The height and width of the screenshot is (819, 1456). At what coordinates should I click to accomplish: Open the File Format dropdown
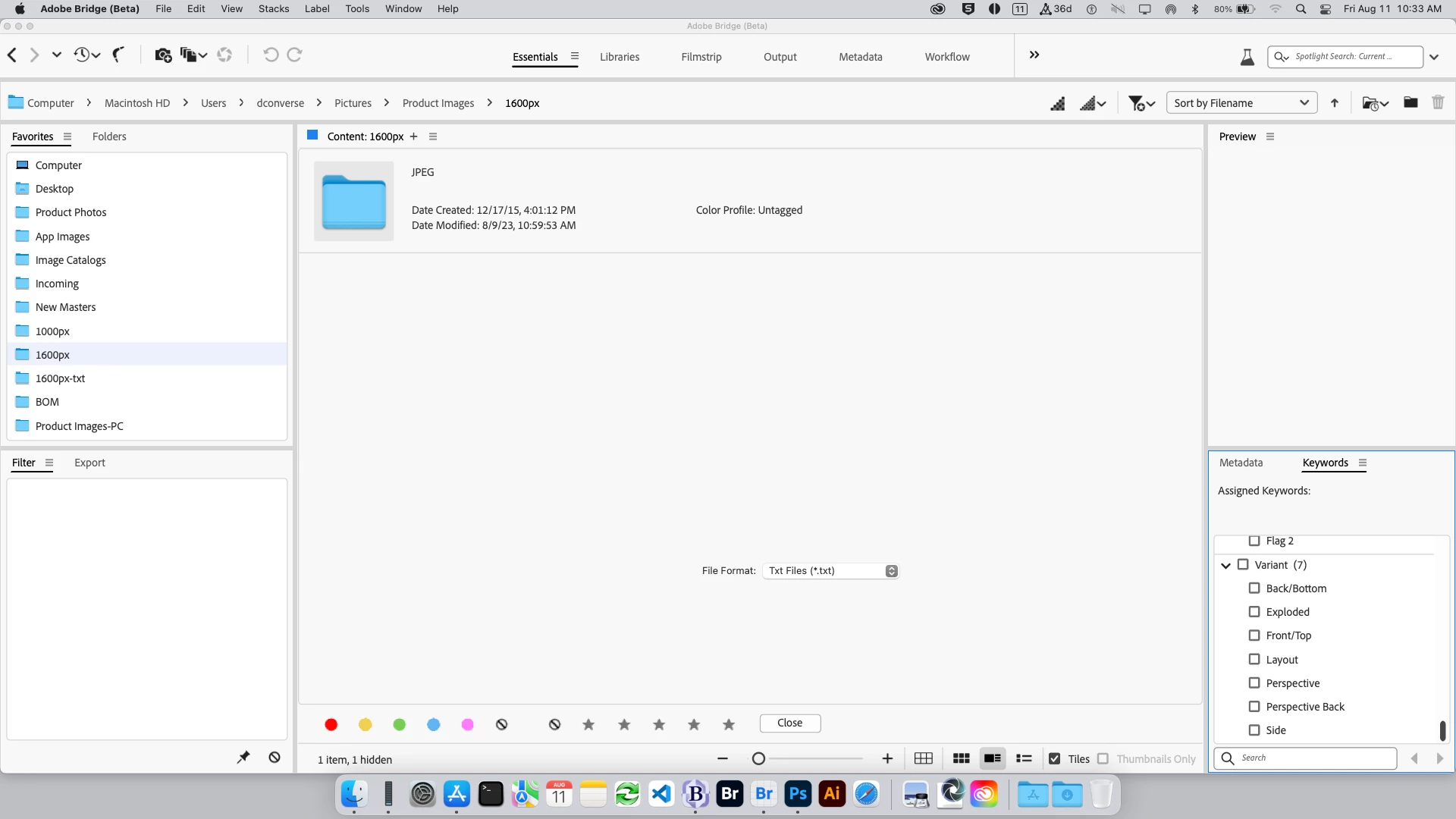pos(830,571)
